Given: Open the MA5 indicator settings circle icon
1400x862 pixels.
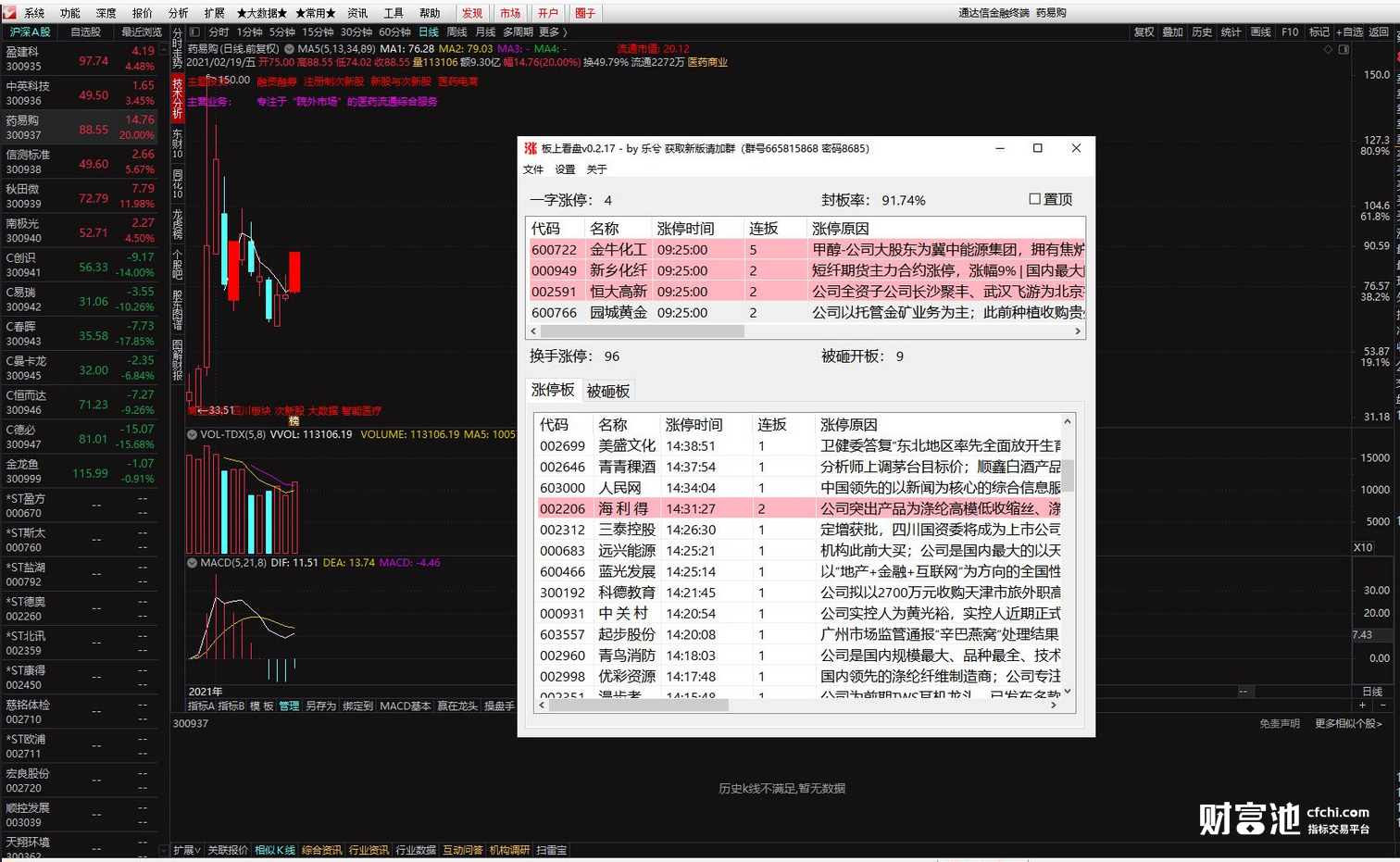Looking at the screenshot, I should point(289,48).
